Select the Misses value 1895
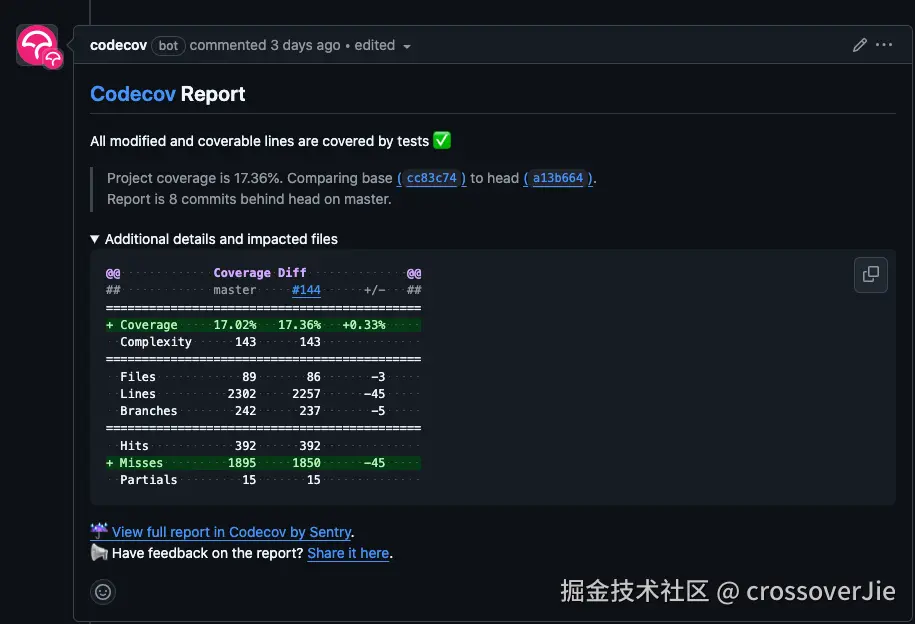The height and width of the screenshot is (624, 915). pos(242,462)
